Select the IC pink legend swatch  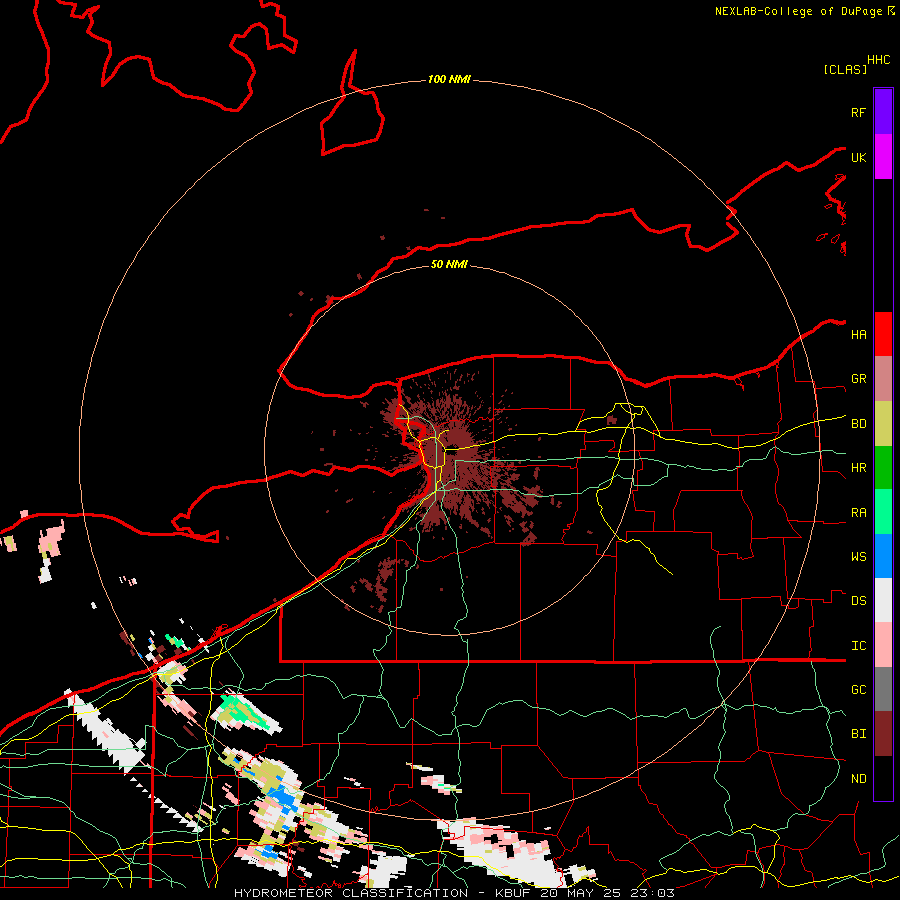pyautogui.click(x=883, y=645)
